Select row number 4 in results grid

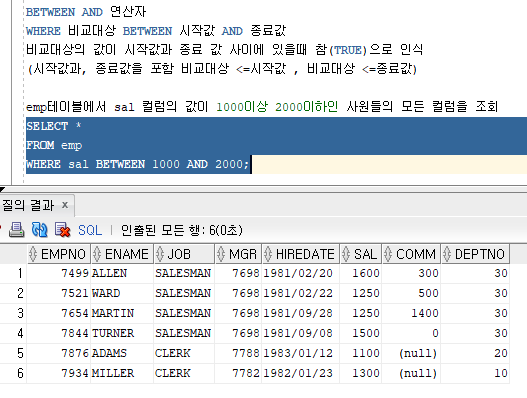point(13,333)
